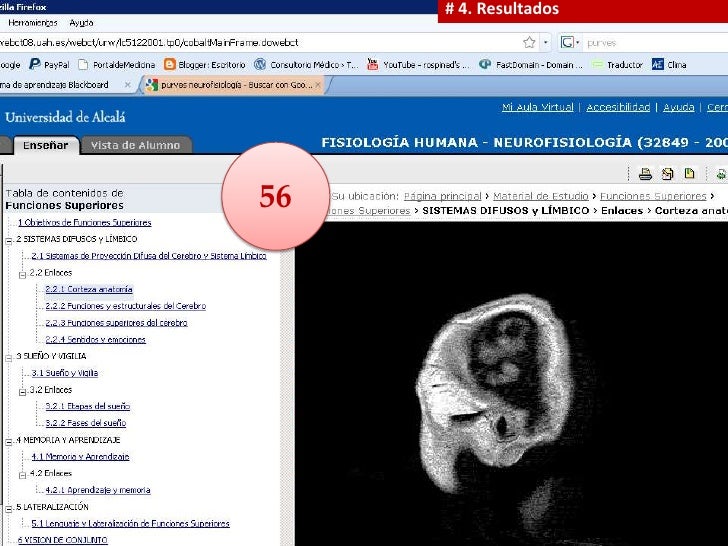
Task: Click the orange Blogger bookmark icon
Action: pyautogui.click(x=169, y=65)
